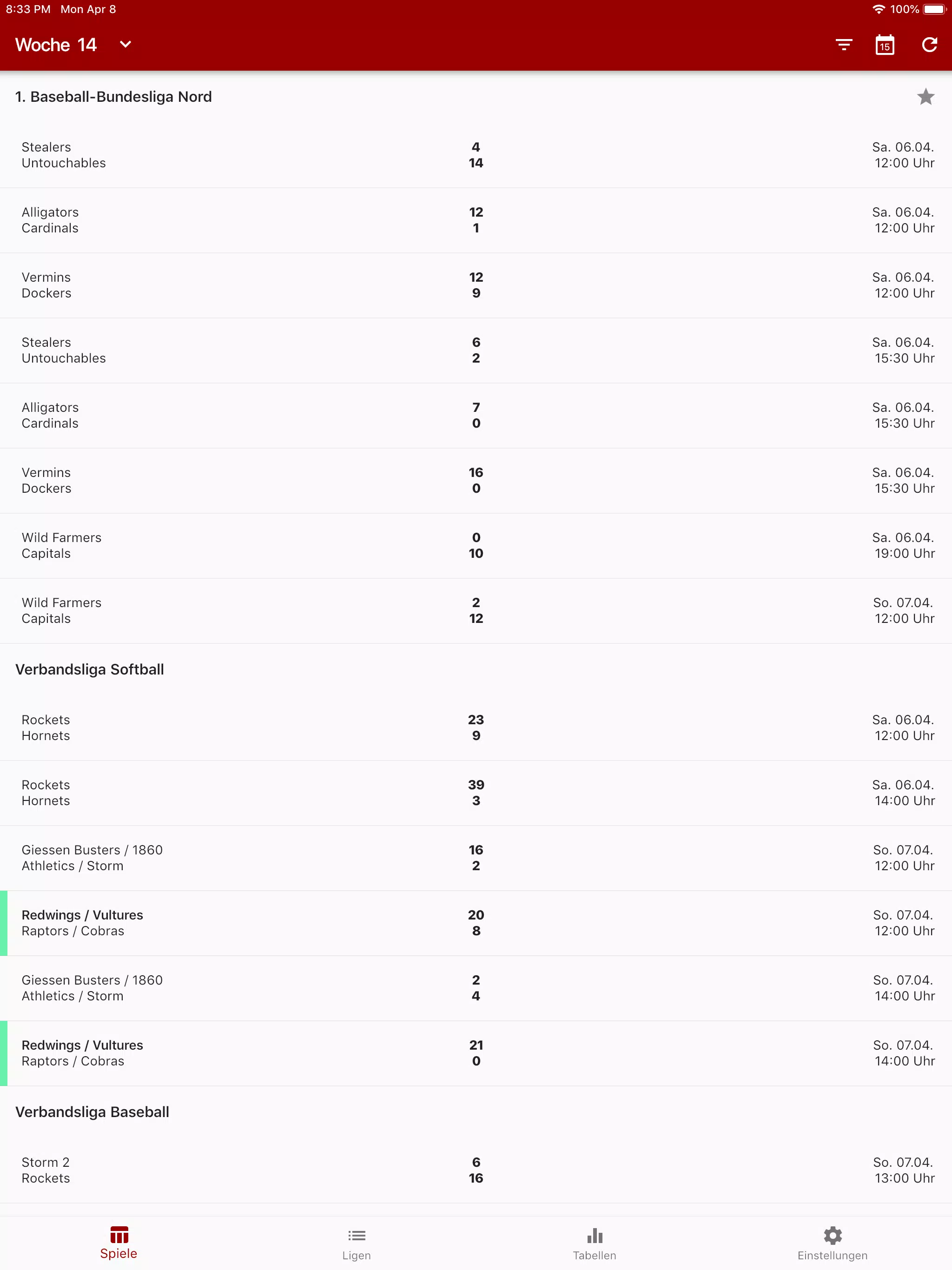Viewport: 952px width, 1270px height.
Task: Select Vermins vs Dockers 16-0 game
Action: coord(476,481)
